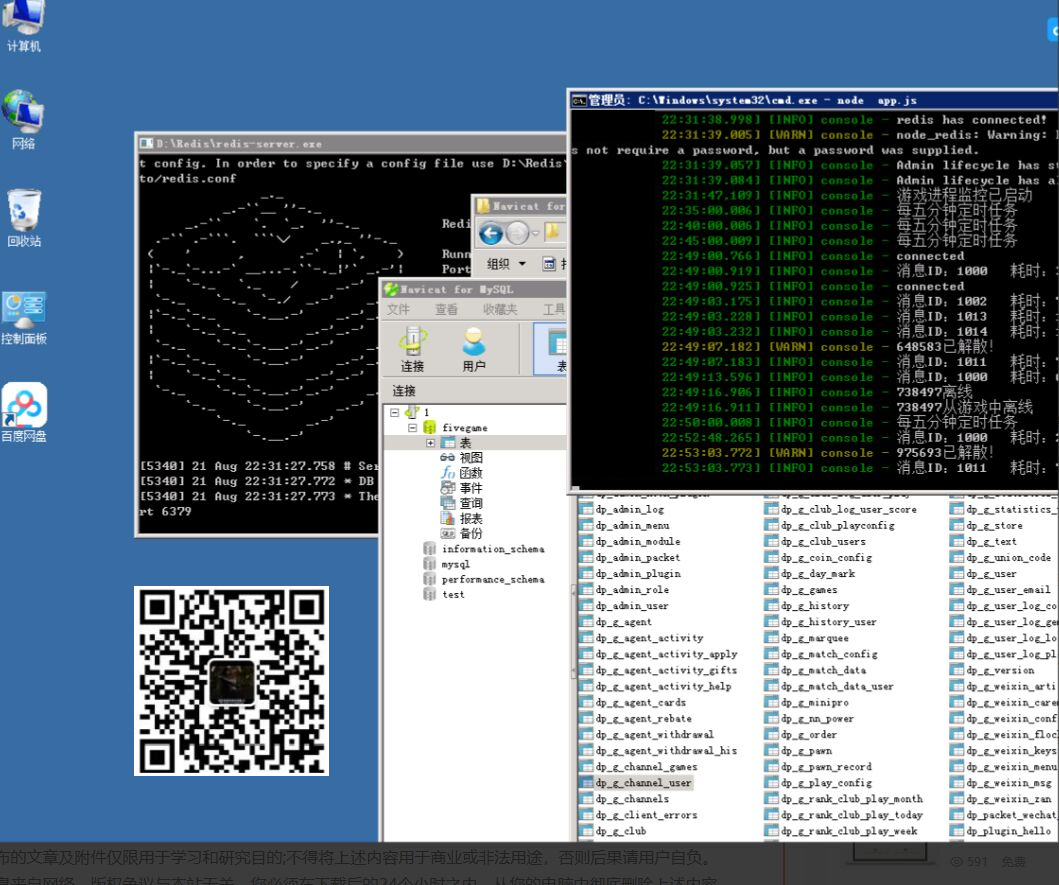Viewport: 1059px width, 885px height.
Task: Collapse the fivegame database node
Action: point(412,428)
